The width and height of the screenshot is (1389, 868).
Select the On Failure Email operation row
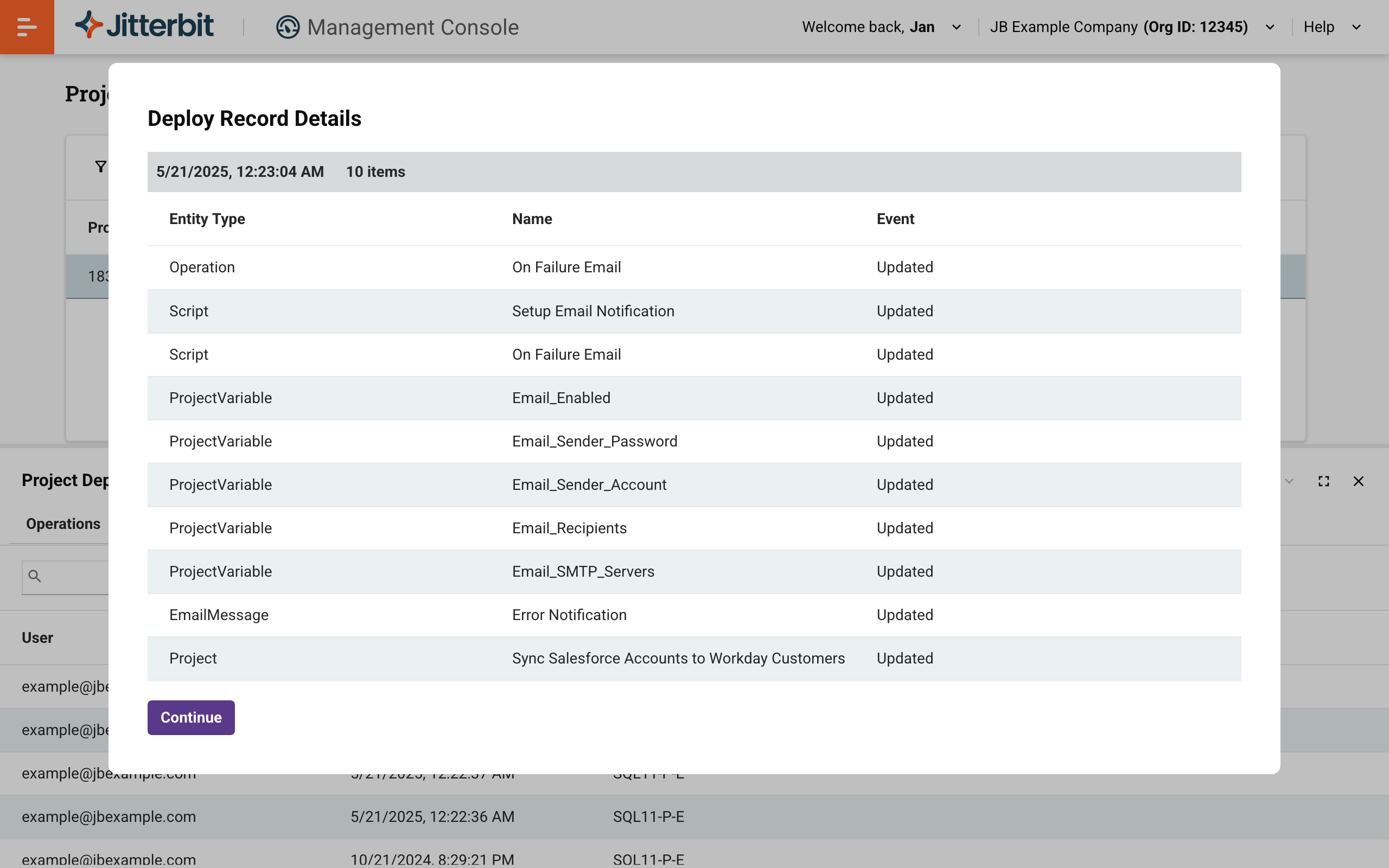(x=566, y=267)
